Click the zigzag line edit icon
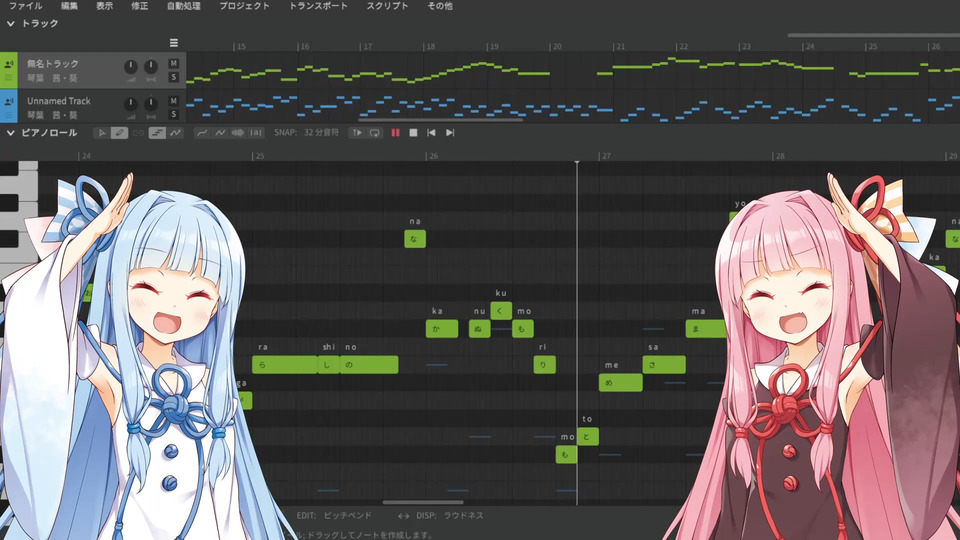 [220, 133]
